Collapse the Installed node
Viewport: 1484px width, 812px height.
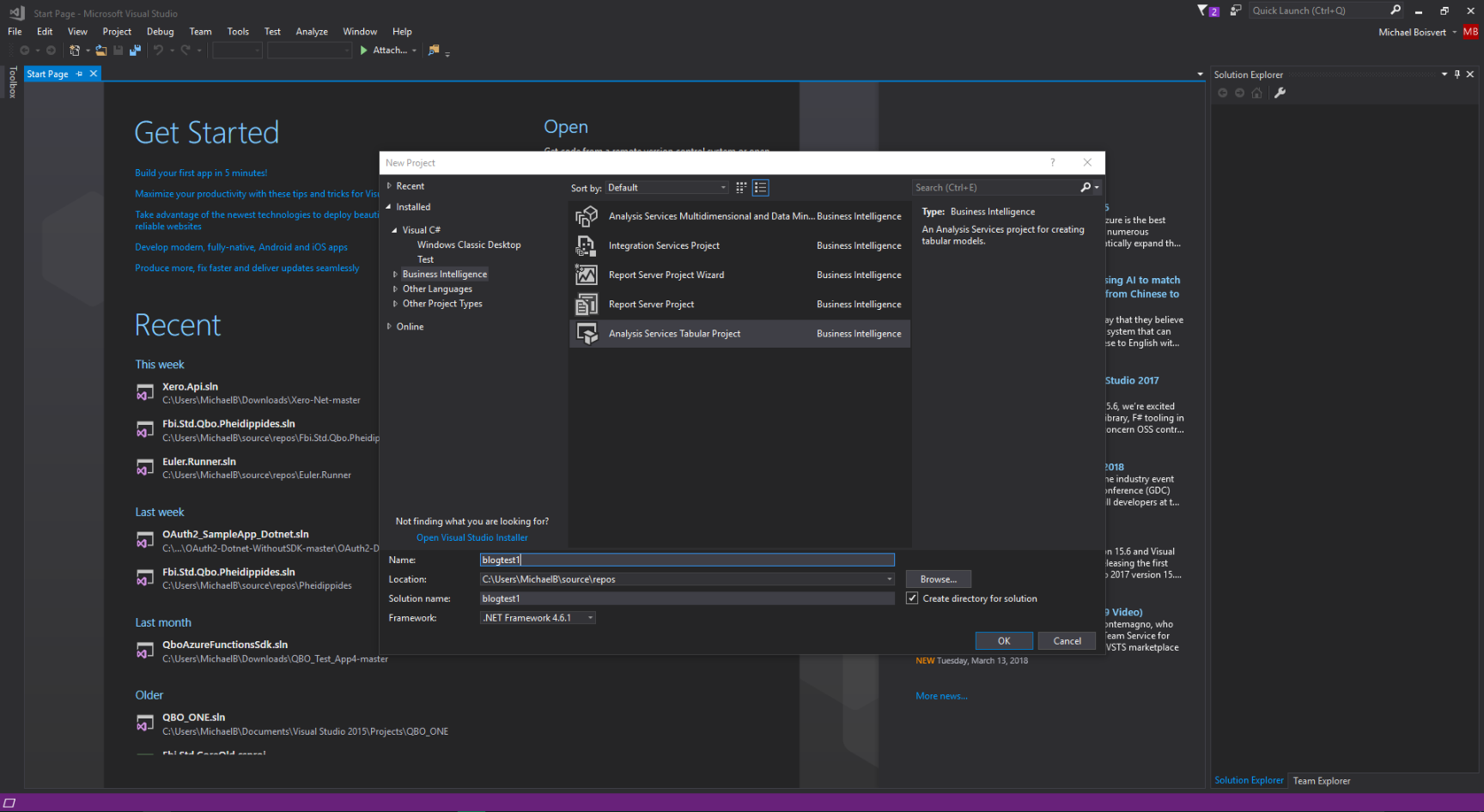(x=389, y=207)
